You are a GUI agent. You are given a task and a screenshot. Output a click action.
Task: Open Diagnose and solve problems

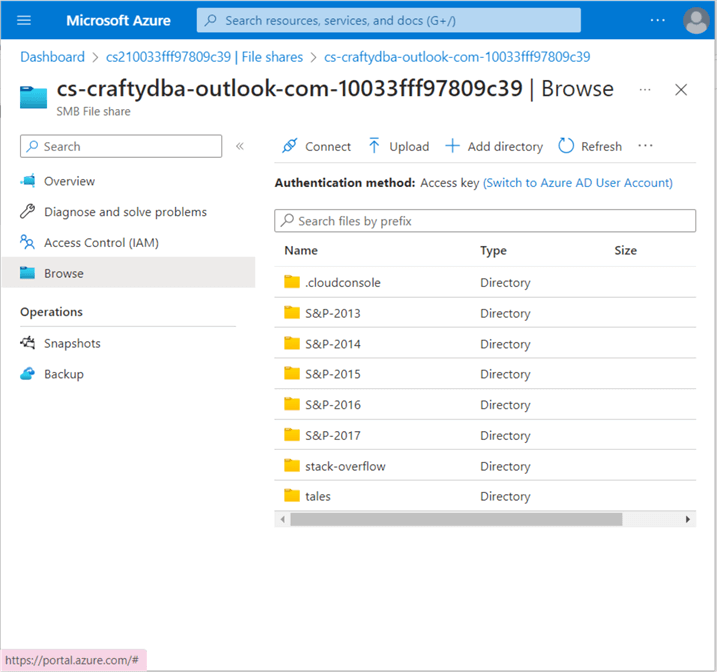(x=125, y=212)
